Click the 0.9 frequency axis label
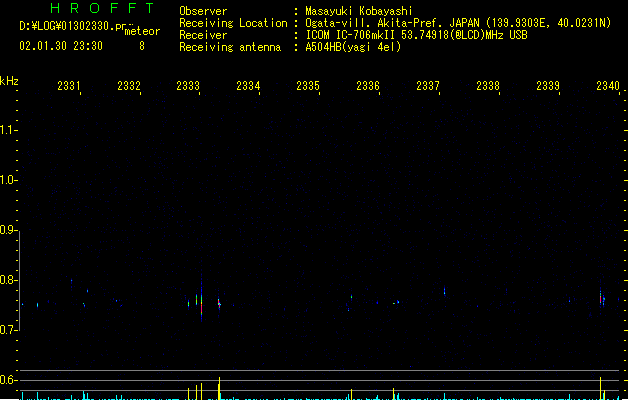This screenshot has height=400, width=629. click(x=8, y=230)
